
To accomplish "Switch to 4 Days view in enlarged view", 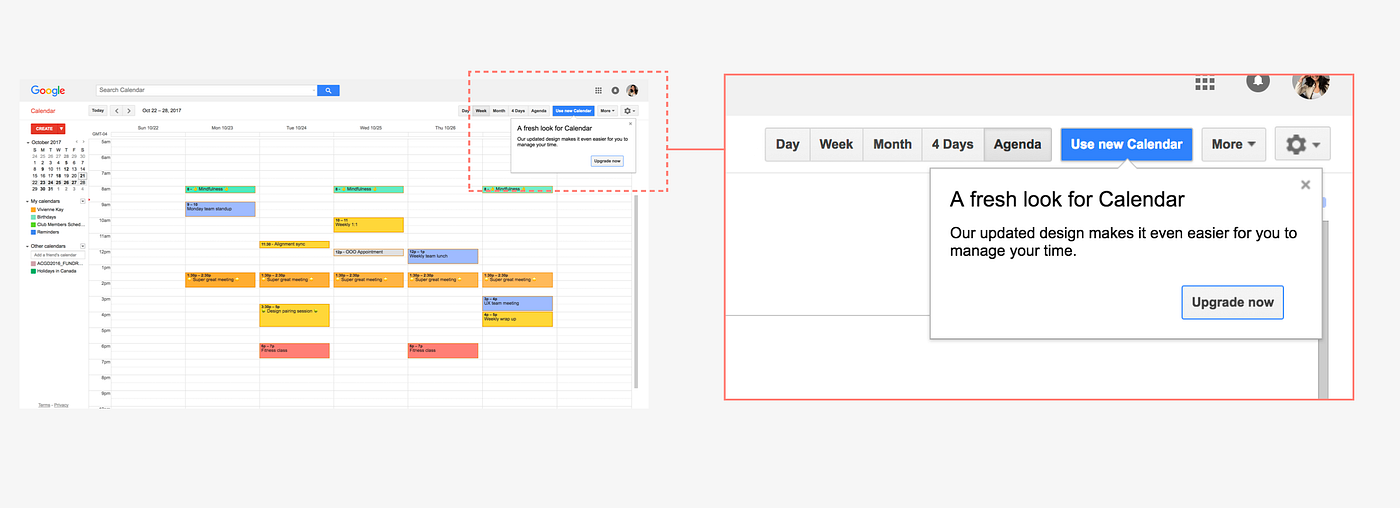I will tap(953, 144).
